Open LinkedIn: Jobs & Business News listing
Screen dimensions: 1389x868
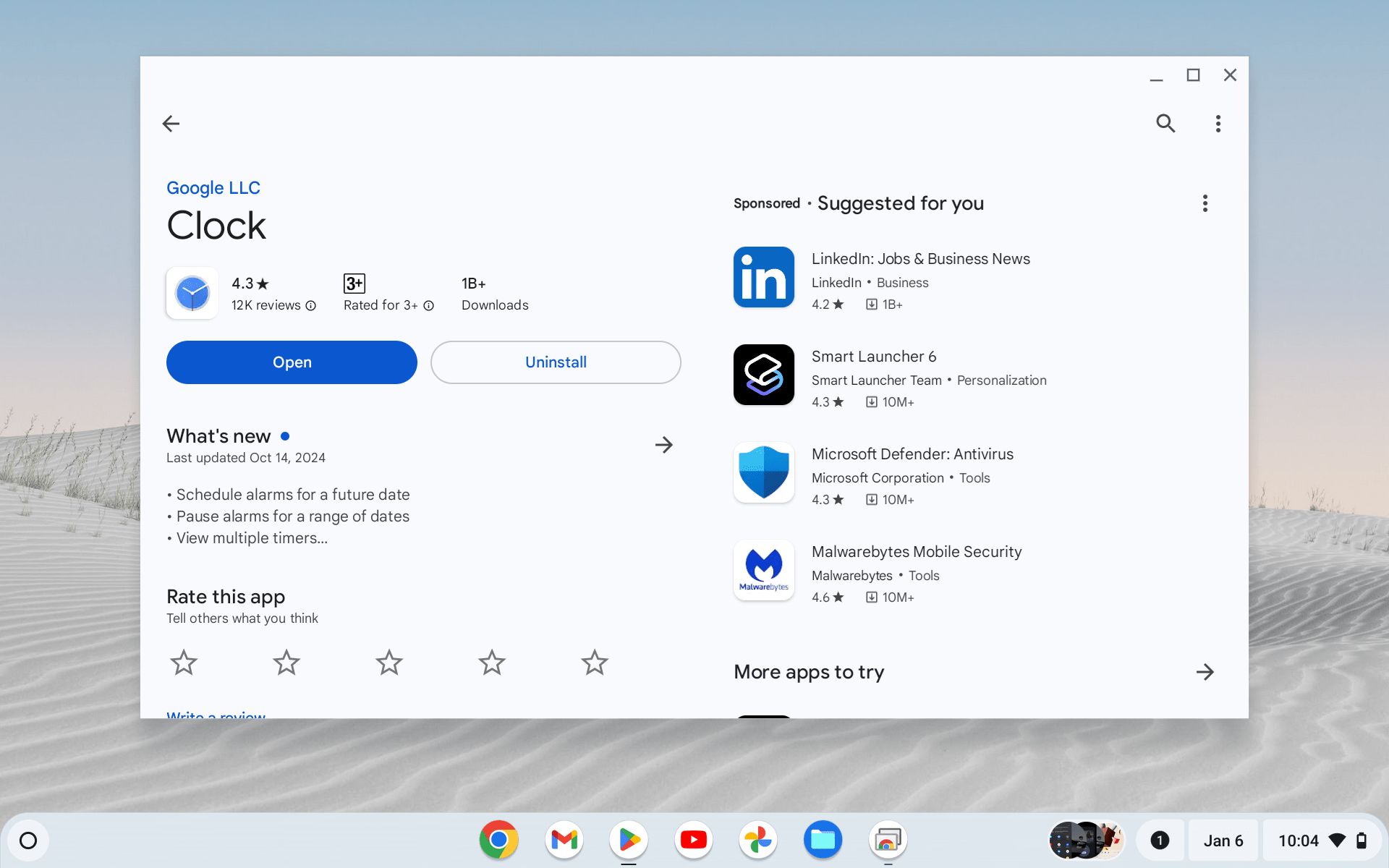[921, 259]
